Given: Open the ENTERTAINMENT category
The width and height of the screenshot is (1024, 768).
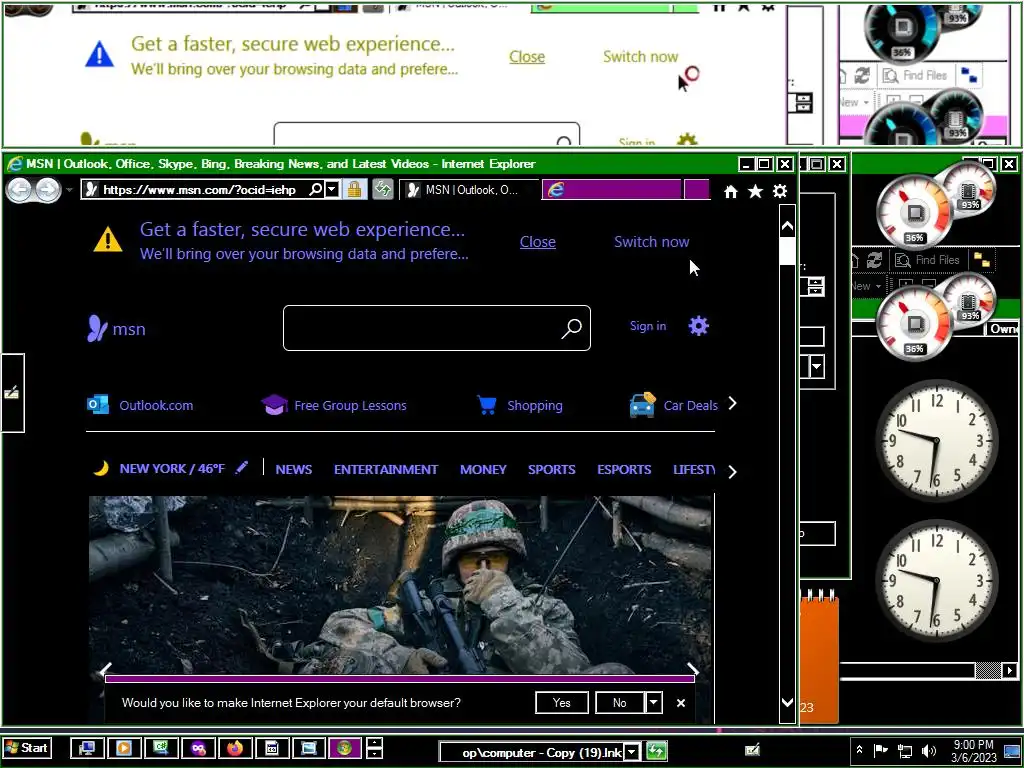Looking at the screenshot, I should (x=386, y=470).
